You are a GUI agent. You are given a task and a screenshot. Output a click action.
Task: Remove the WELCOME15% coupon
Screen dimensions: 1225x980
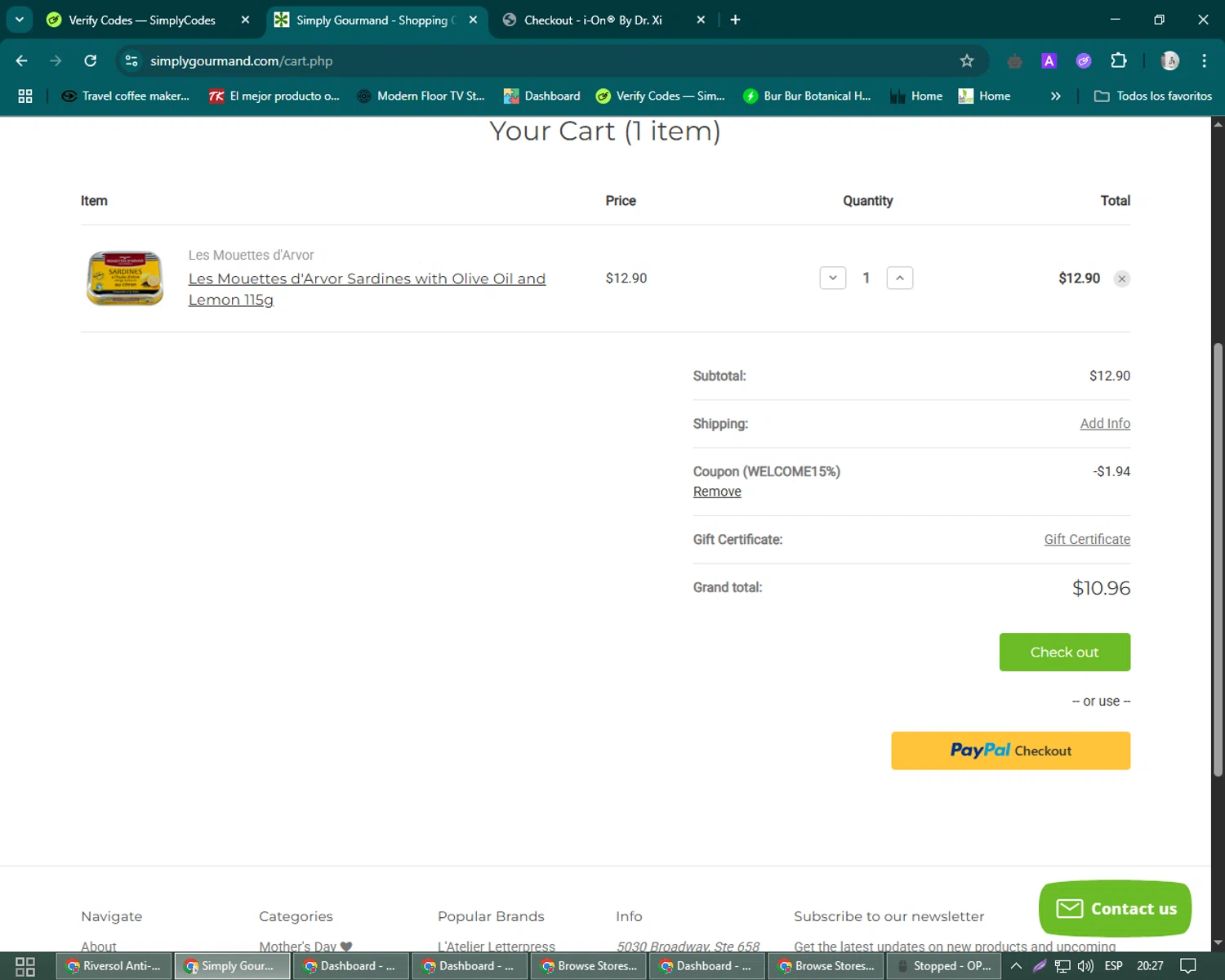point(717,492)
